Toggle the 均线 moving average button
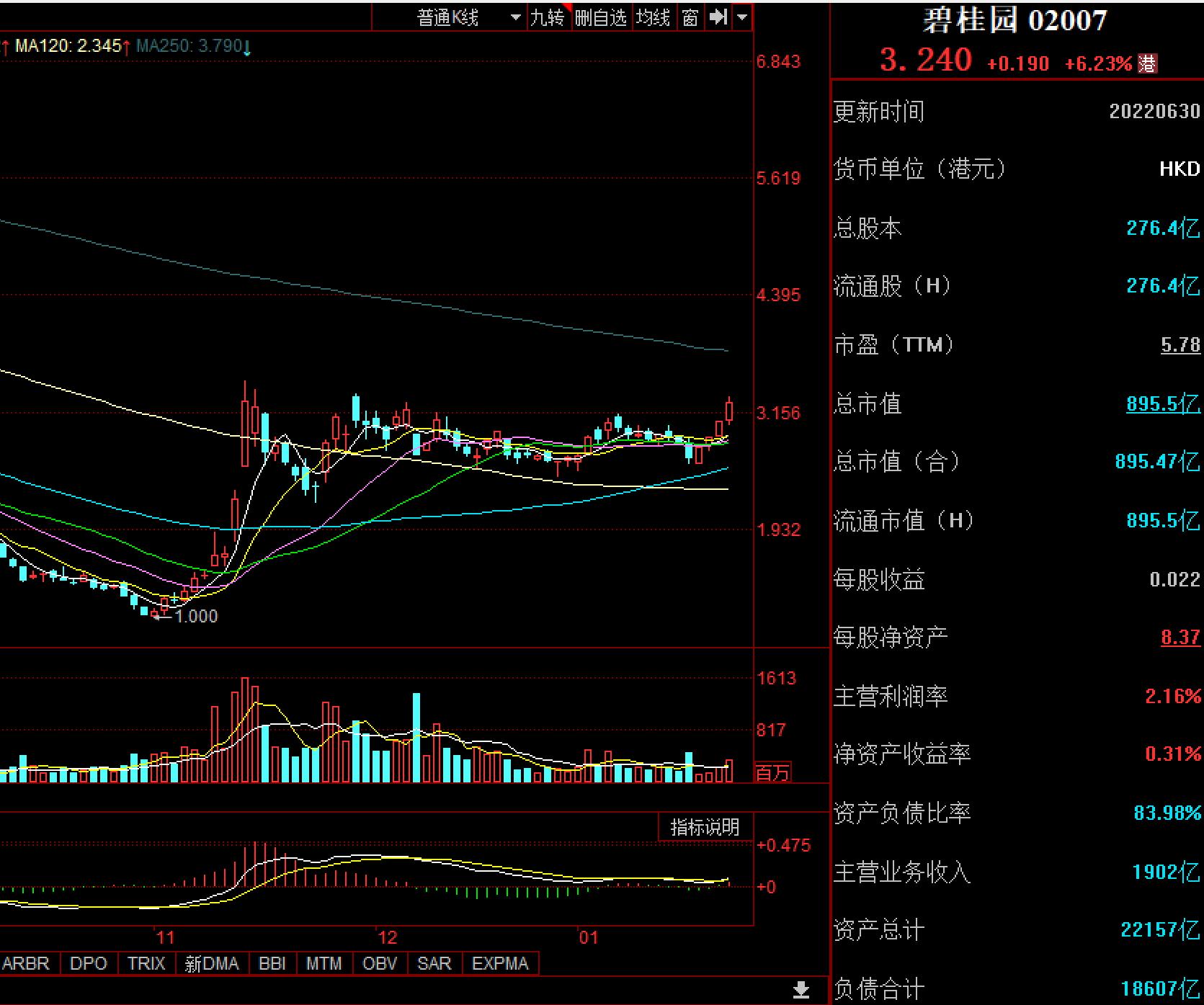 pos(654,17)
